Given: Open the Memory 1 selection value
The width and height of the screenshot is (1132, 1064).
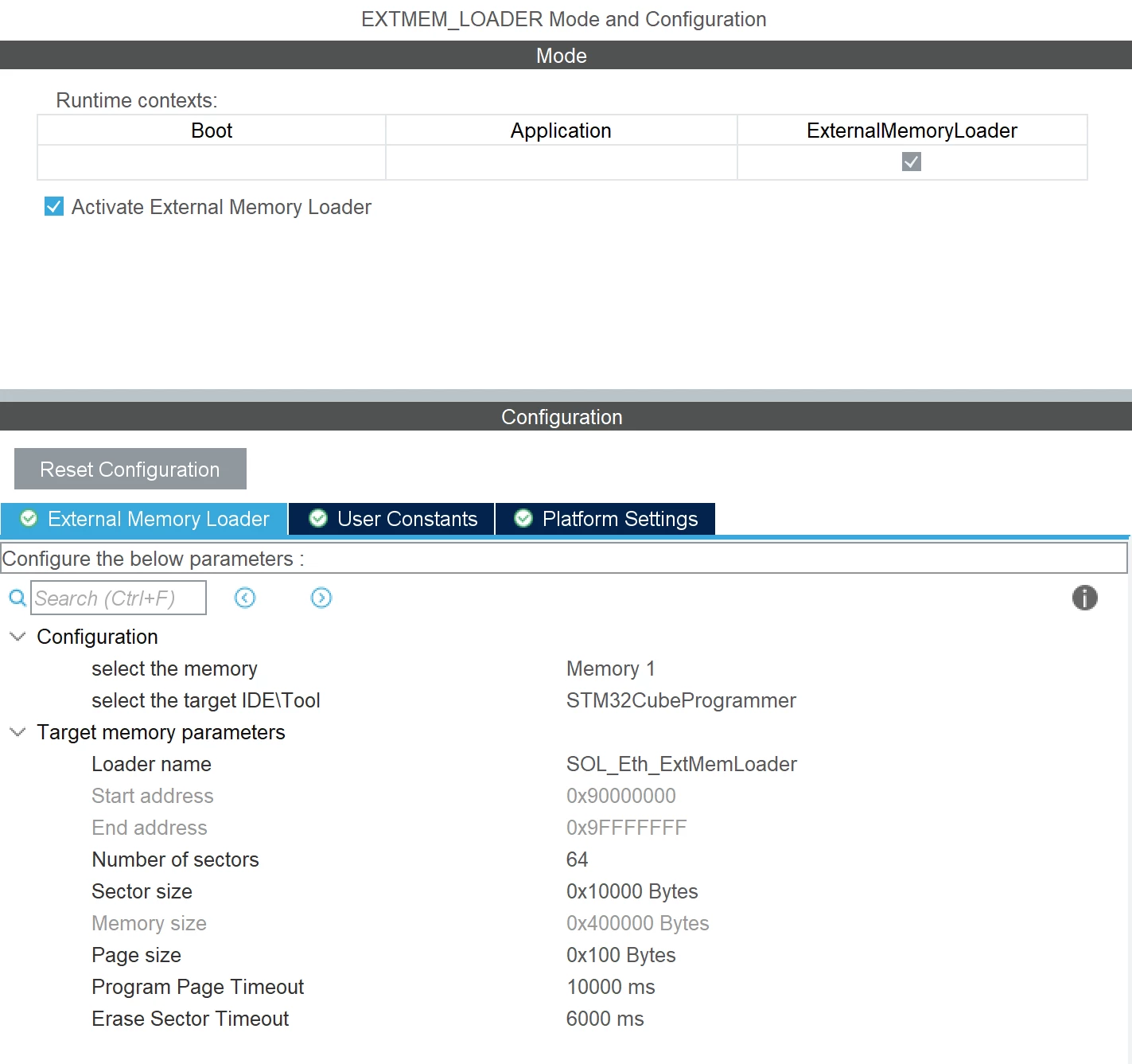Looking at the screenshot, I should pos(611,668).
